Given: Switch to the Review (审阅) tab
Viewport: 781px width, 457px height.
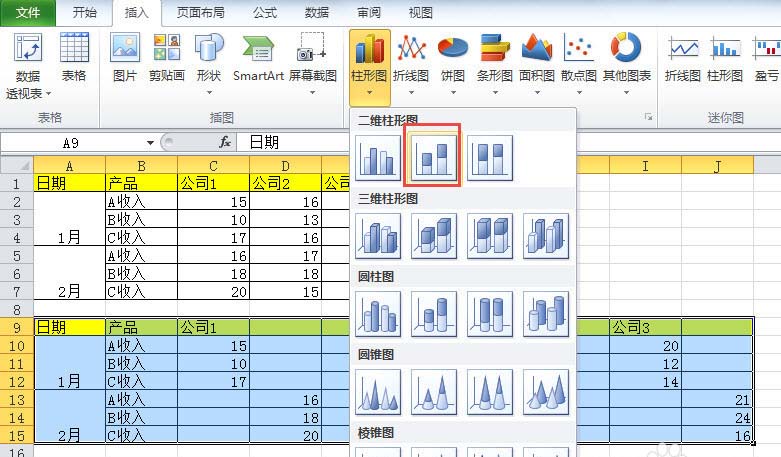Looking at the screenshot, I should pos(369,12).
